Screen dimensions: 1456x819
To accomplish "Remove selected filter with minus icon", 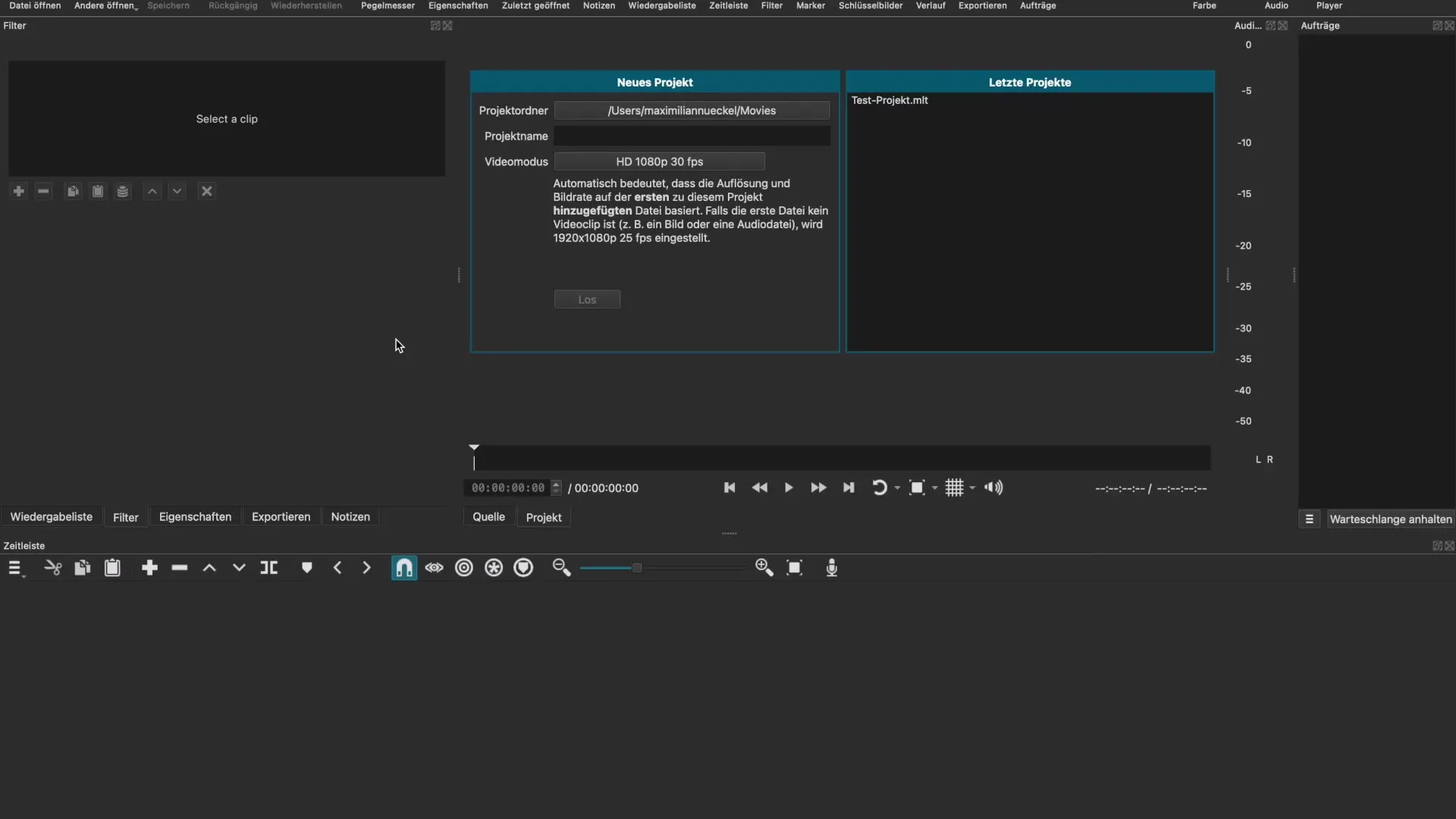I will [x=43, y=191].
